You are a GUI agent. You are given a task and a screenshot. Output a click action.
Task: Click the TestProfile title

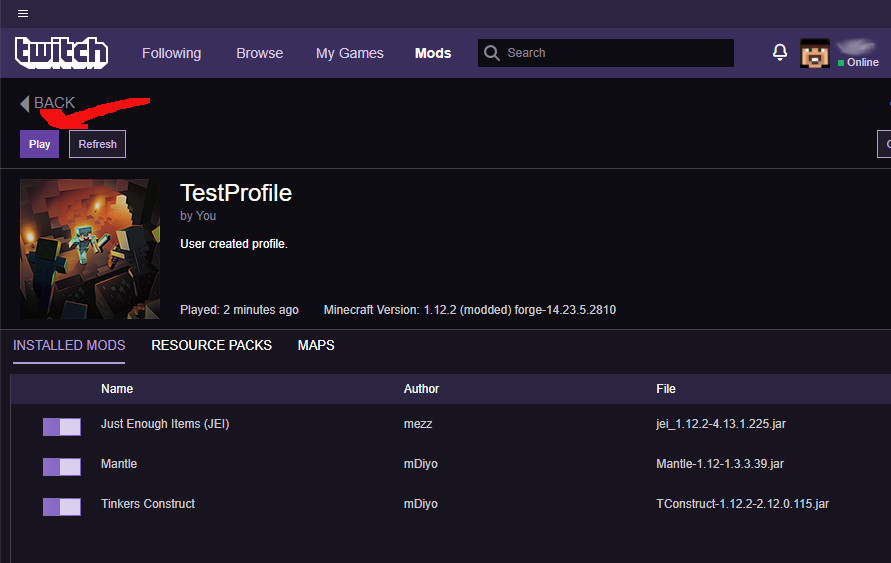pos(236,193)
